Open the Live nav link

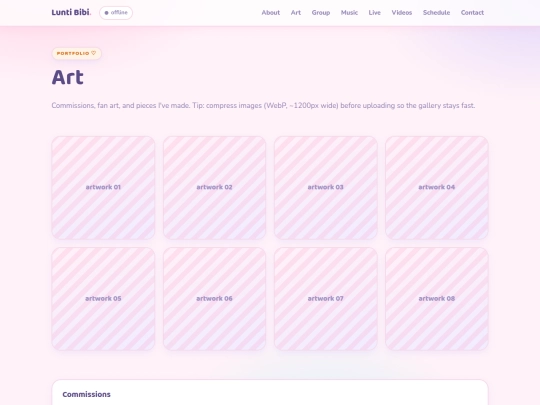pos(375,13)
